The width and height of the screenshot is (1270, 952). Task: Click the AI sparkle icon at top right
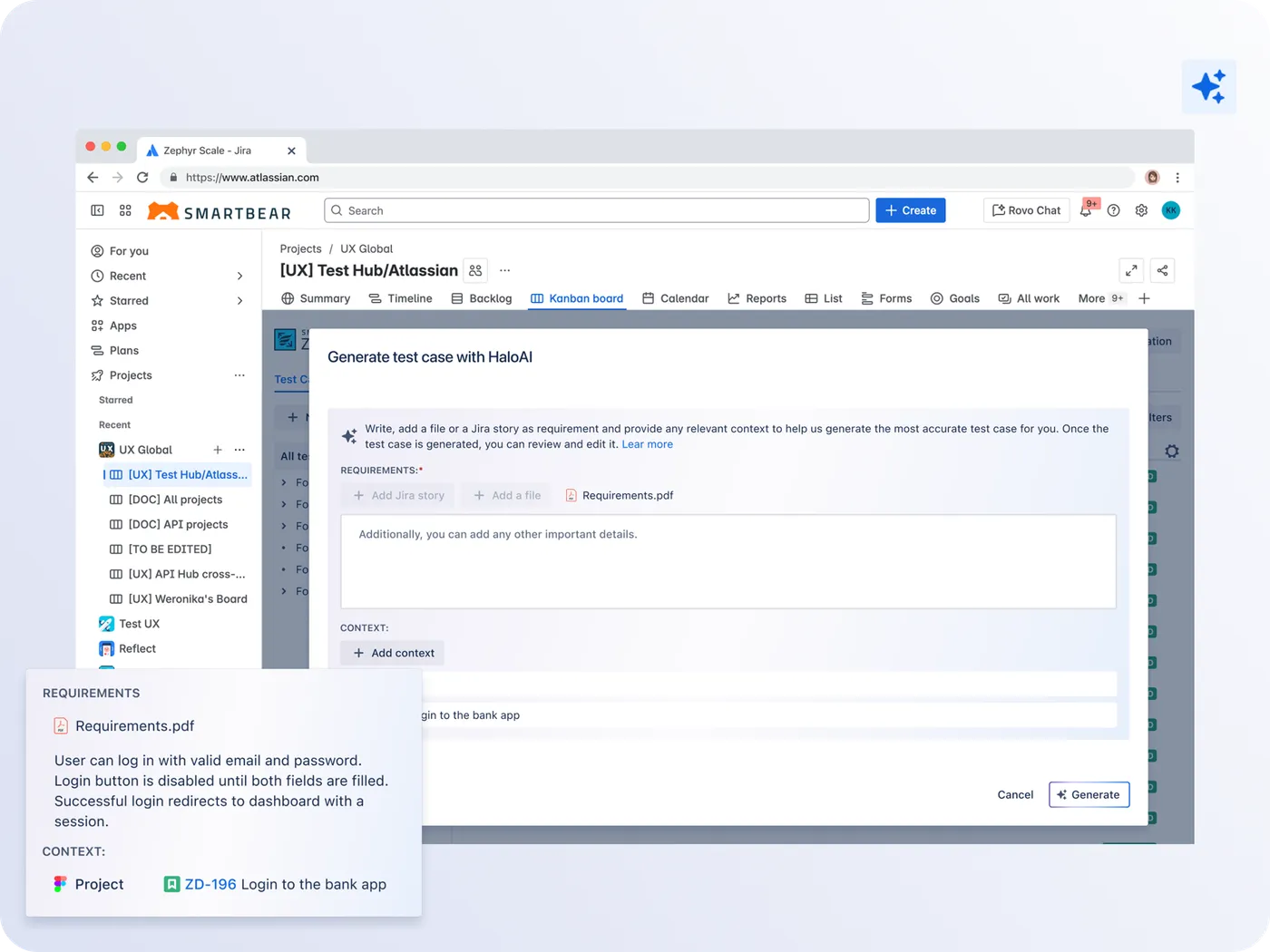[1208, 87]
